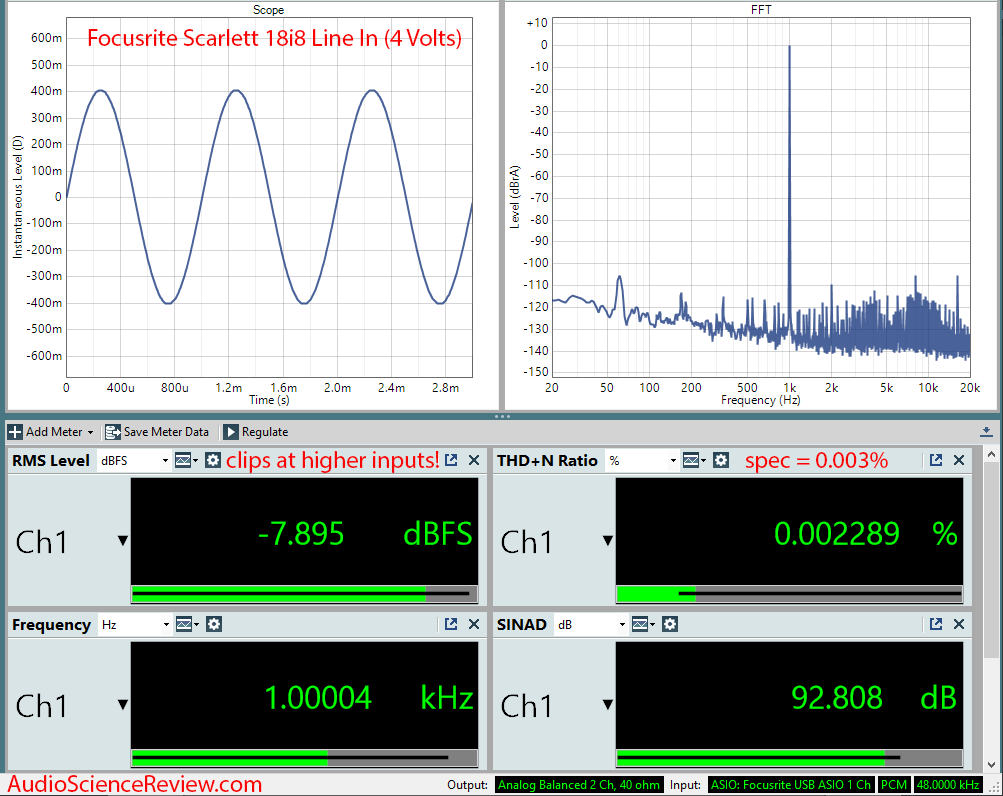This screenshot has width=1003, height=796.
Task: Click the RMS Level green bar graph
Action: (304, 594)
